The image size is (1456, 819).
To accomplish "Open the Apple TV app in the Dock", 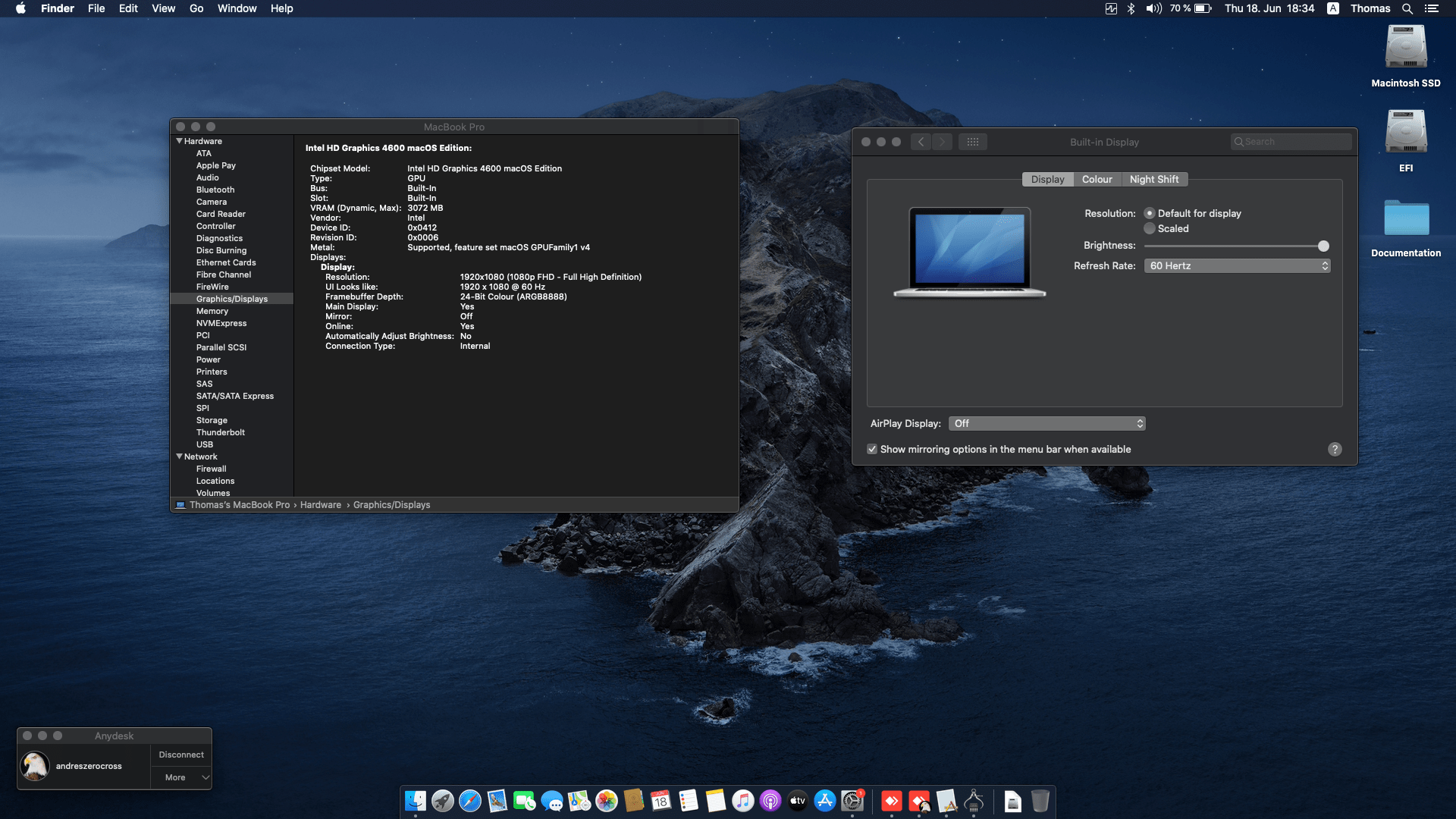I will (798, 801).
